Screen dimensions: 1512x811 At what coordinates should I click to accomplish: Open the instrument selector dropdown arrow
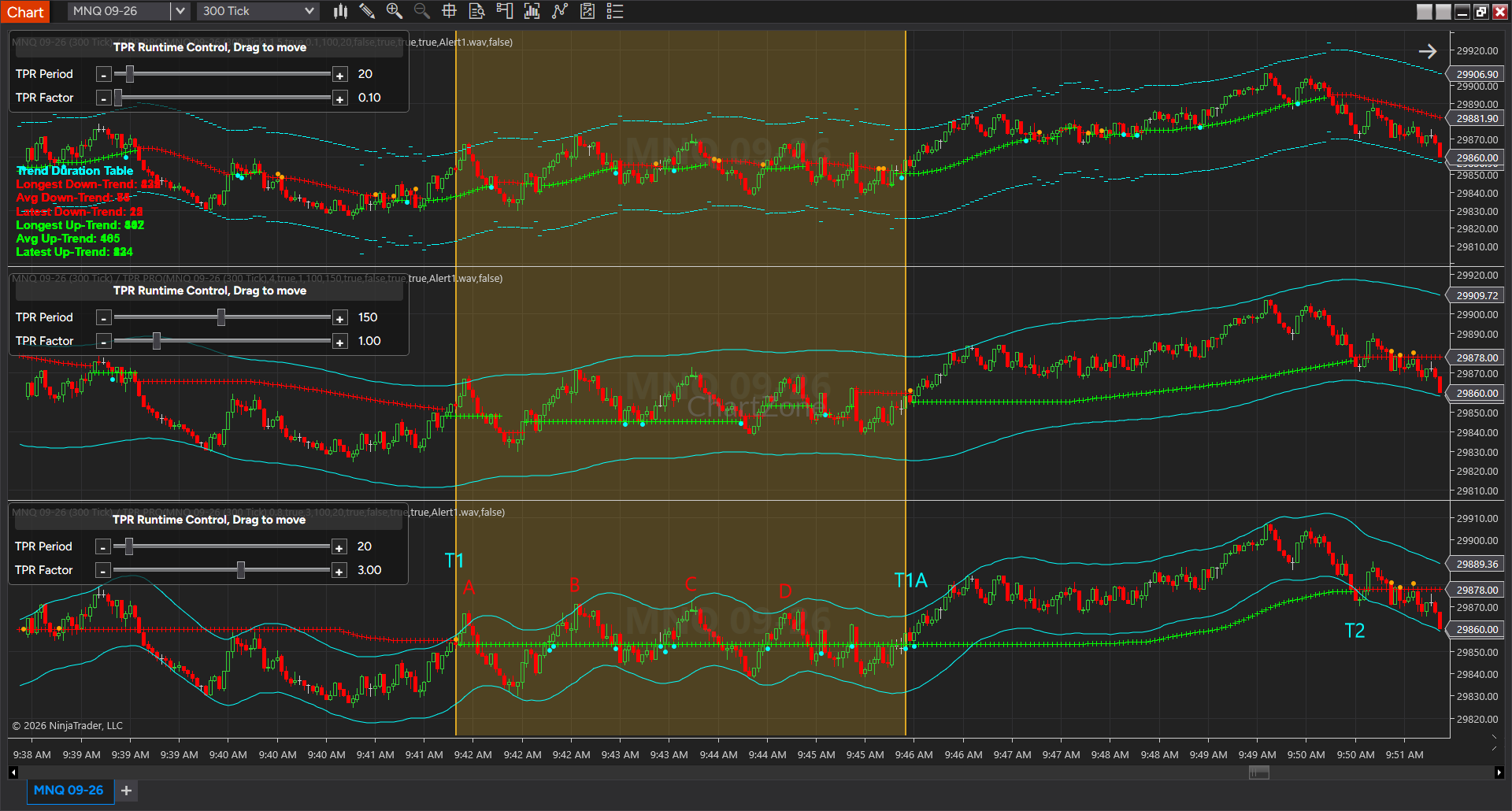pyautogui.click(x=180, y=11)
